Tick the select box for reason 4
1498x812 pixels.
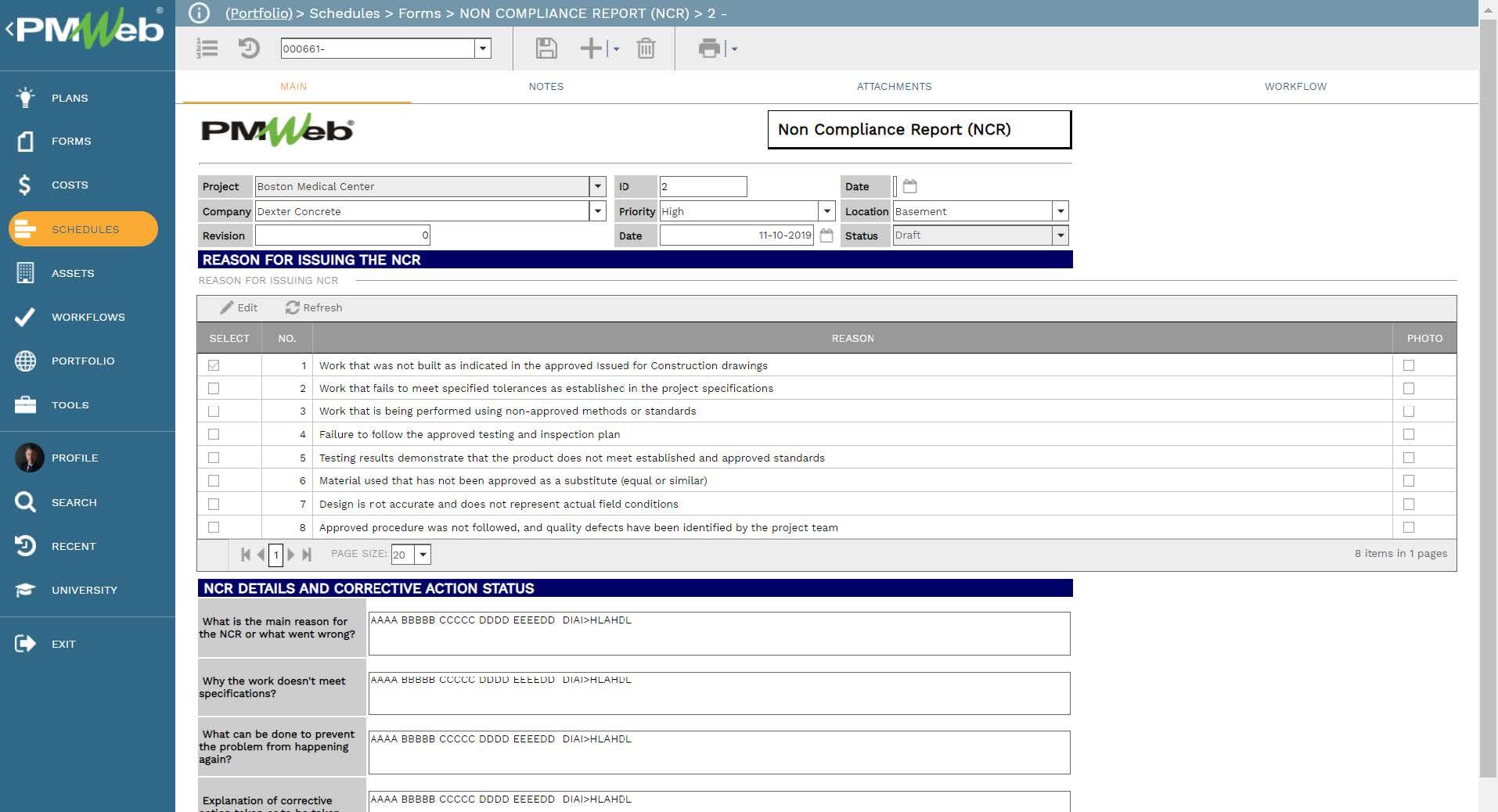[x=214, y=434]
